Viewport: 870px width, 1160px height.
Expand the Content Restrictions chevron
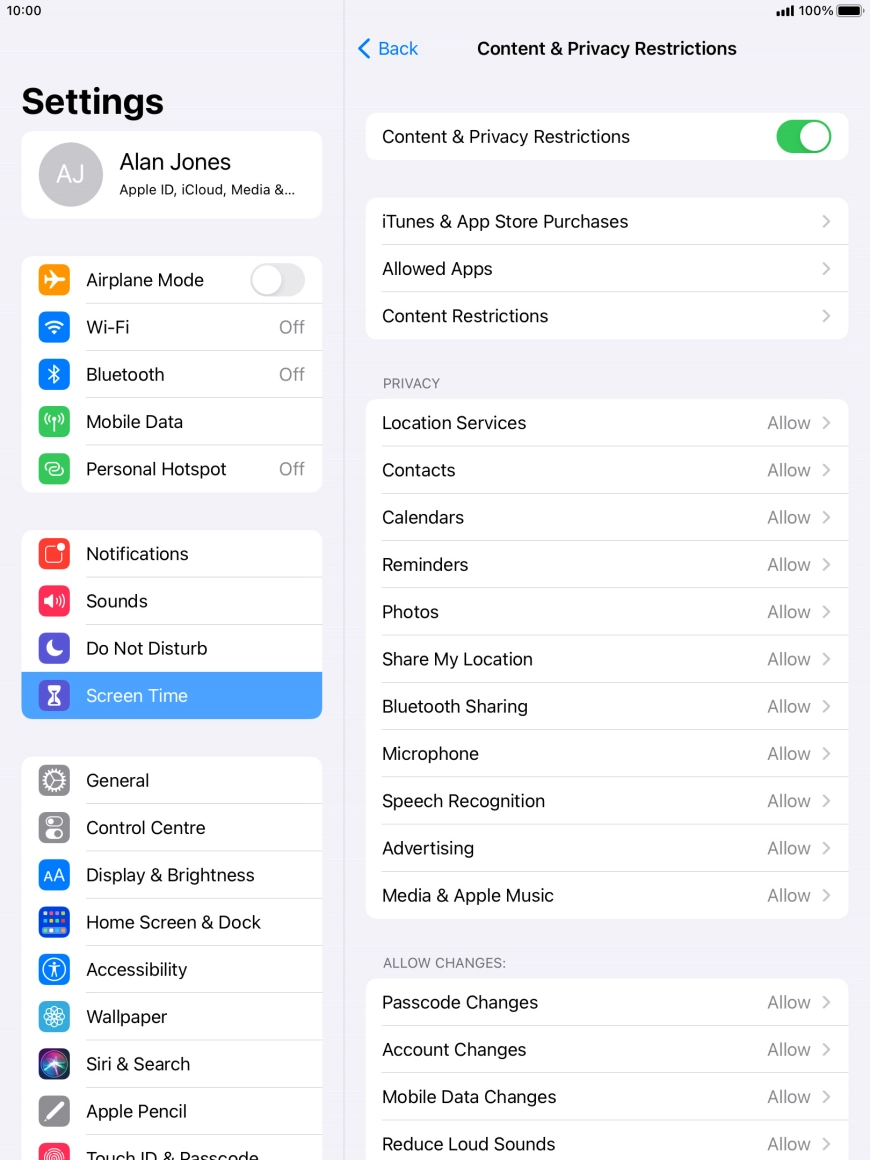click(826, 316)
